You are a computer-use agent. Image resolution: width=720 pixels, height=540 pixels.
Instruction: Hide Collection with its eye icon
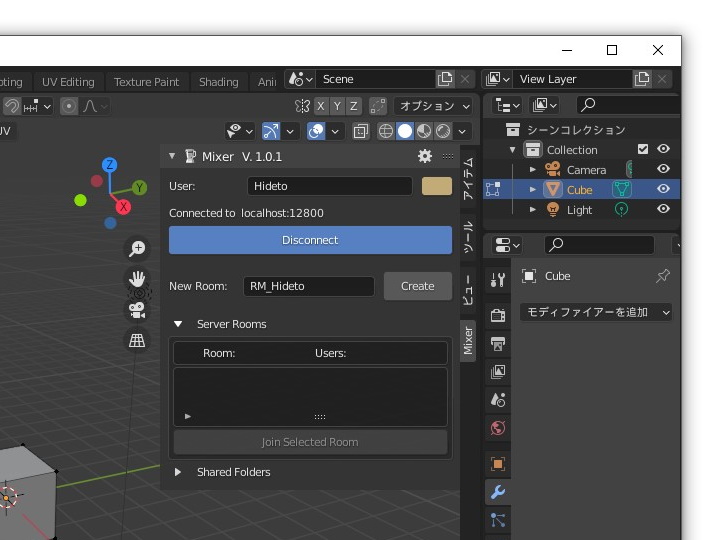click(x=663, y=149)
